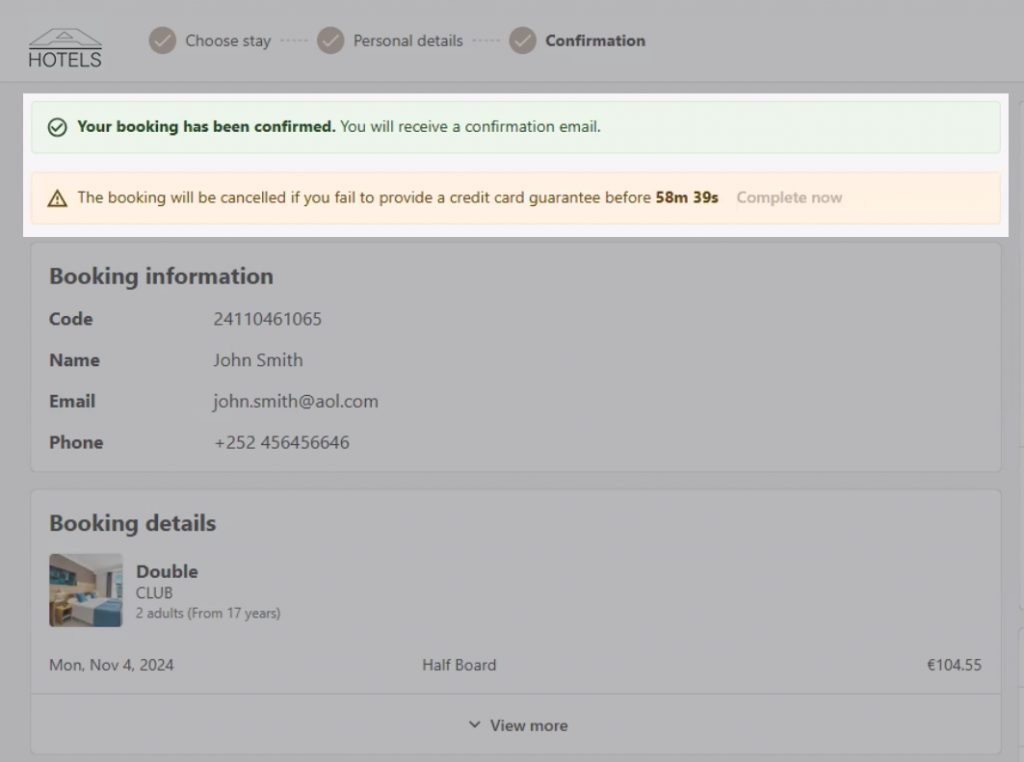The image size is (1024, 762).
Task: Click the Half Board meal plan text
Action: 459,665
